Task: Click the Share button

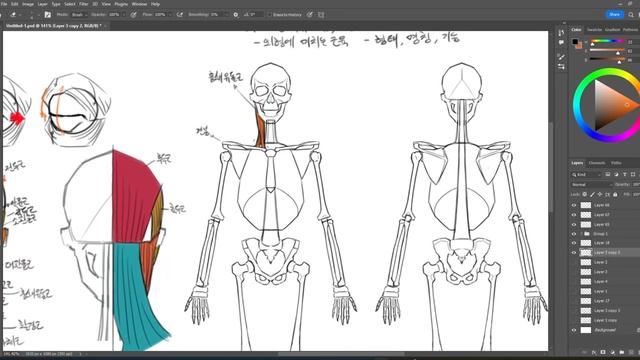Action: point(614,14)
